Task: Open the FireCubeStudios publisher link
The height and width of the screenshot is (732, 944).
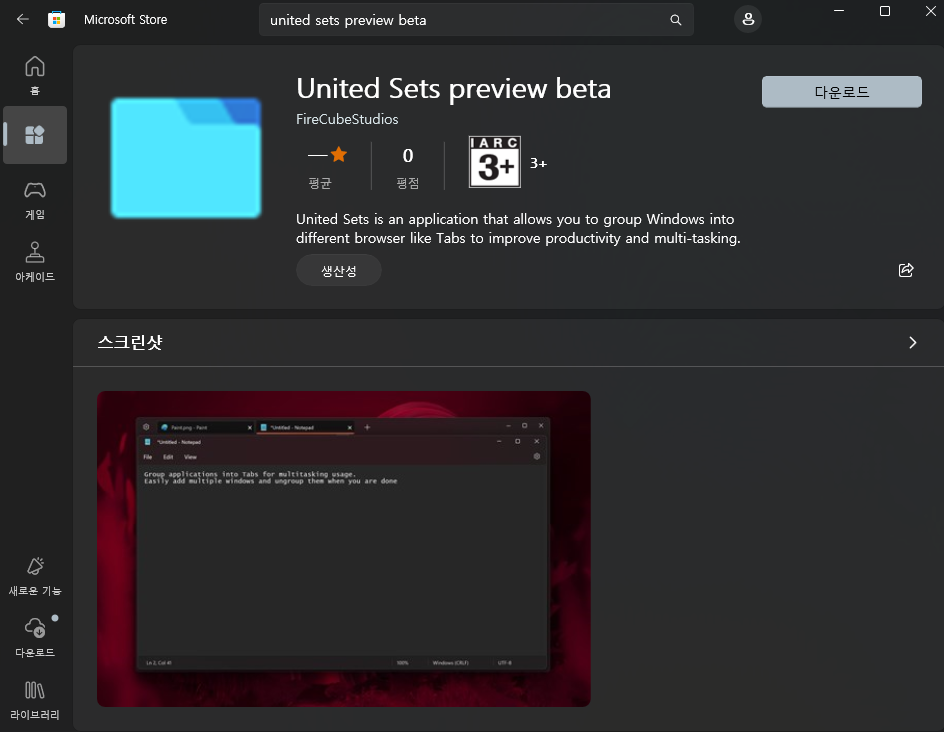Action: tap(347, 119)
